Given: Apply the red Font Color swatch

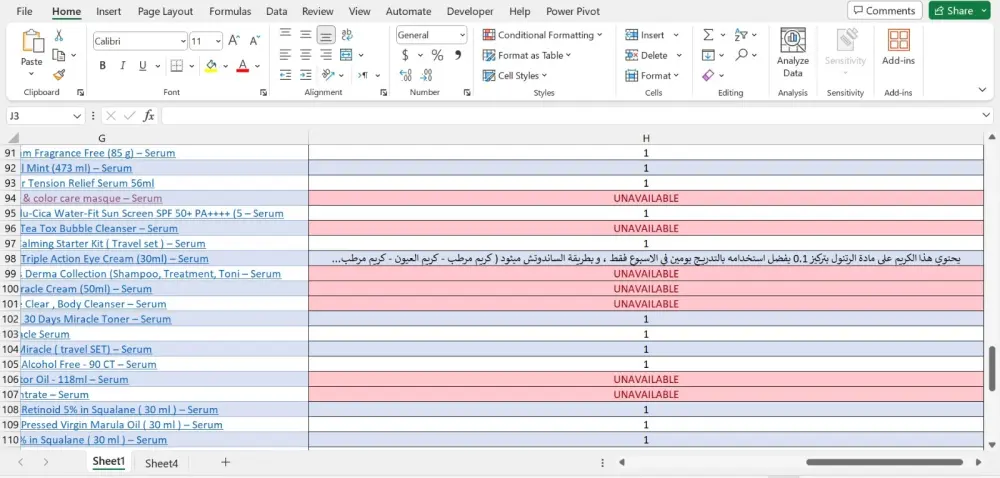Looking at the screenshot, I should coord(242,66).
